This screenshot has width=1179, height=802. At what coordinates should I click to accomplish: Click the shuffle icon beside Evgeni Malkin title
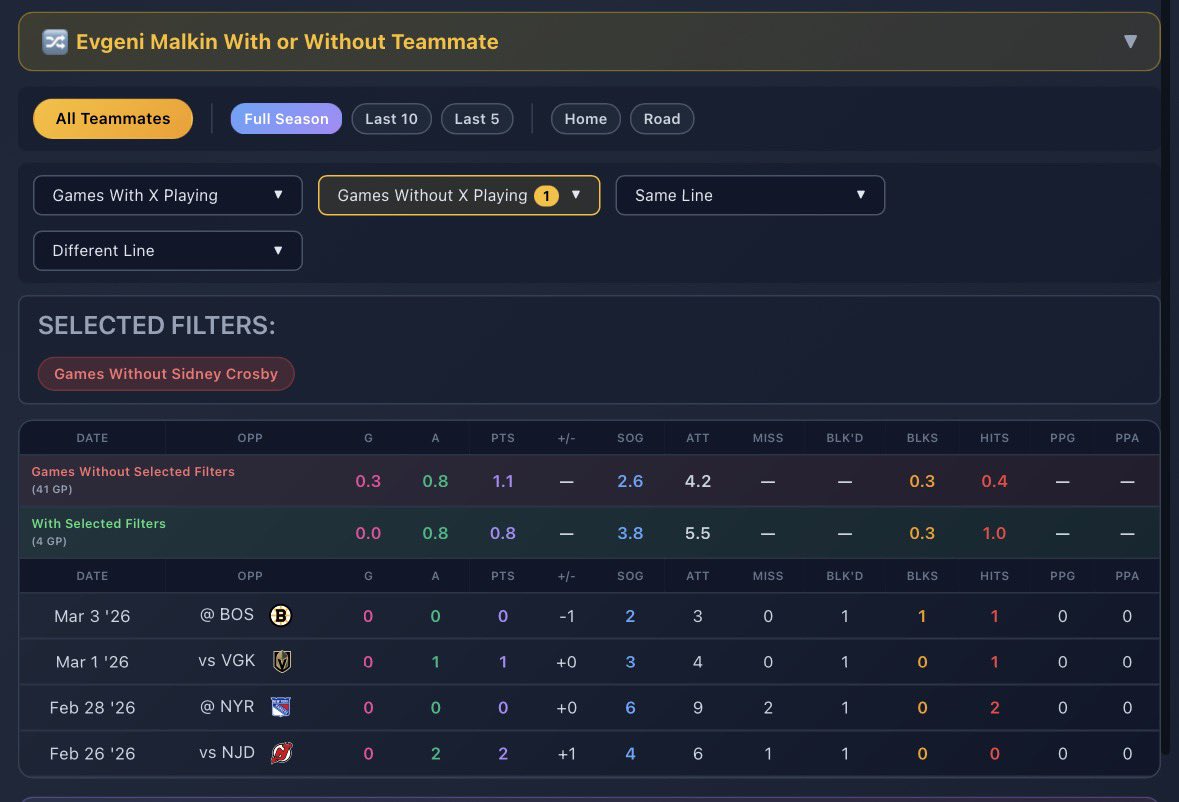tap(55, 41)
